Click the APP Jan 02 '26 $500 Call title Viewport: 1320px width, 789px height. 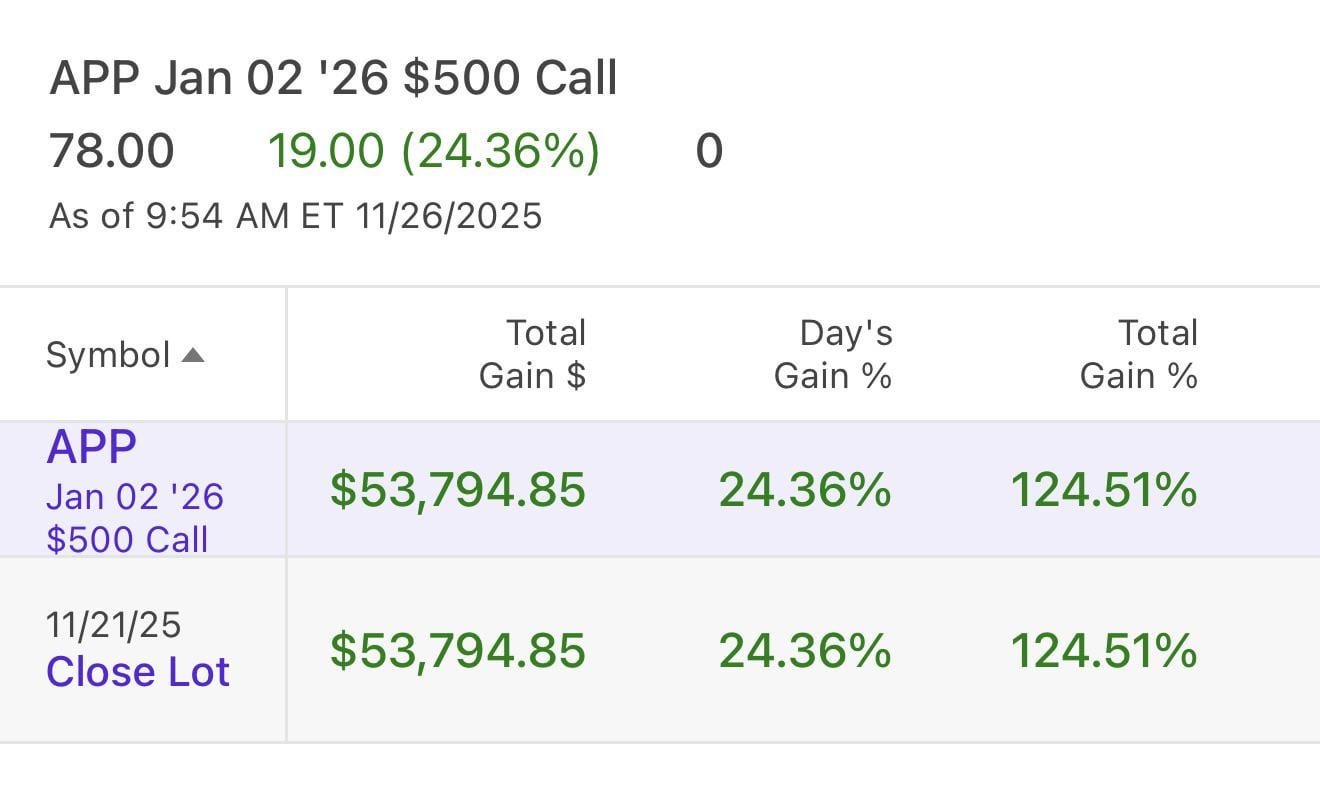pos(333,78)
